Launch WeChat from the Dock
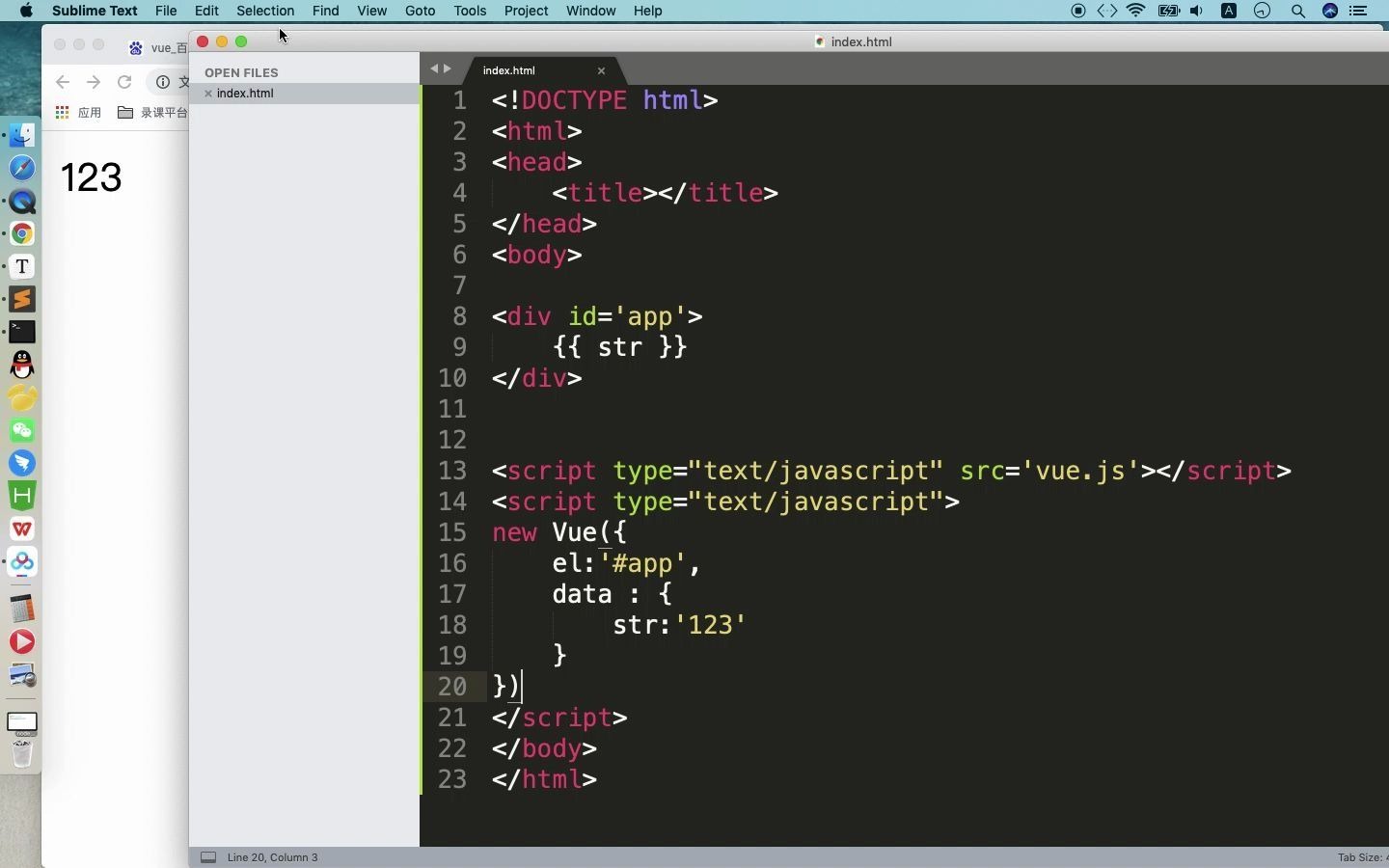The width and height of the screenshot is (1389, 868). click(x=22, y=430)
